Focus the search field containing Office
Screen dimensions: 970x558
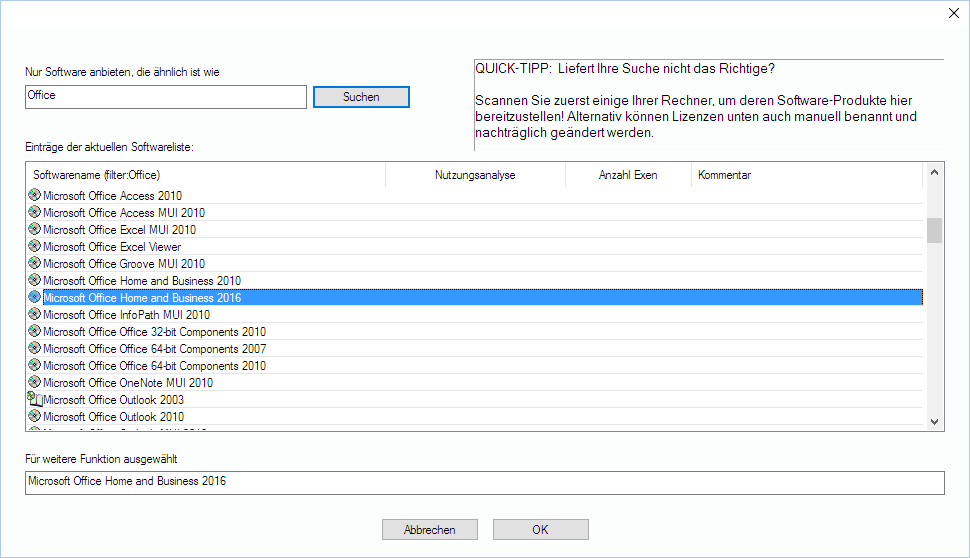pos(166,97)
